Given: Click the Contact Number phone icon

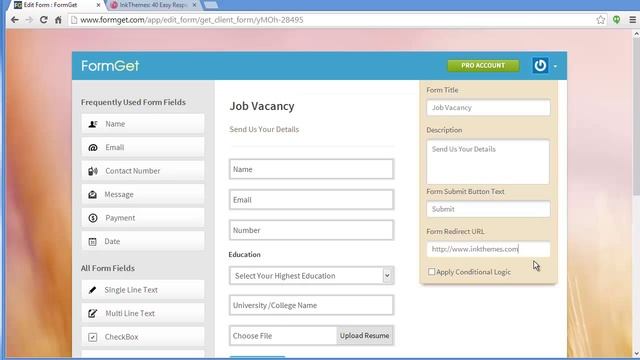Looking at the screenshot, I should (93, 171).
